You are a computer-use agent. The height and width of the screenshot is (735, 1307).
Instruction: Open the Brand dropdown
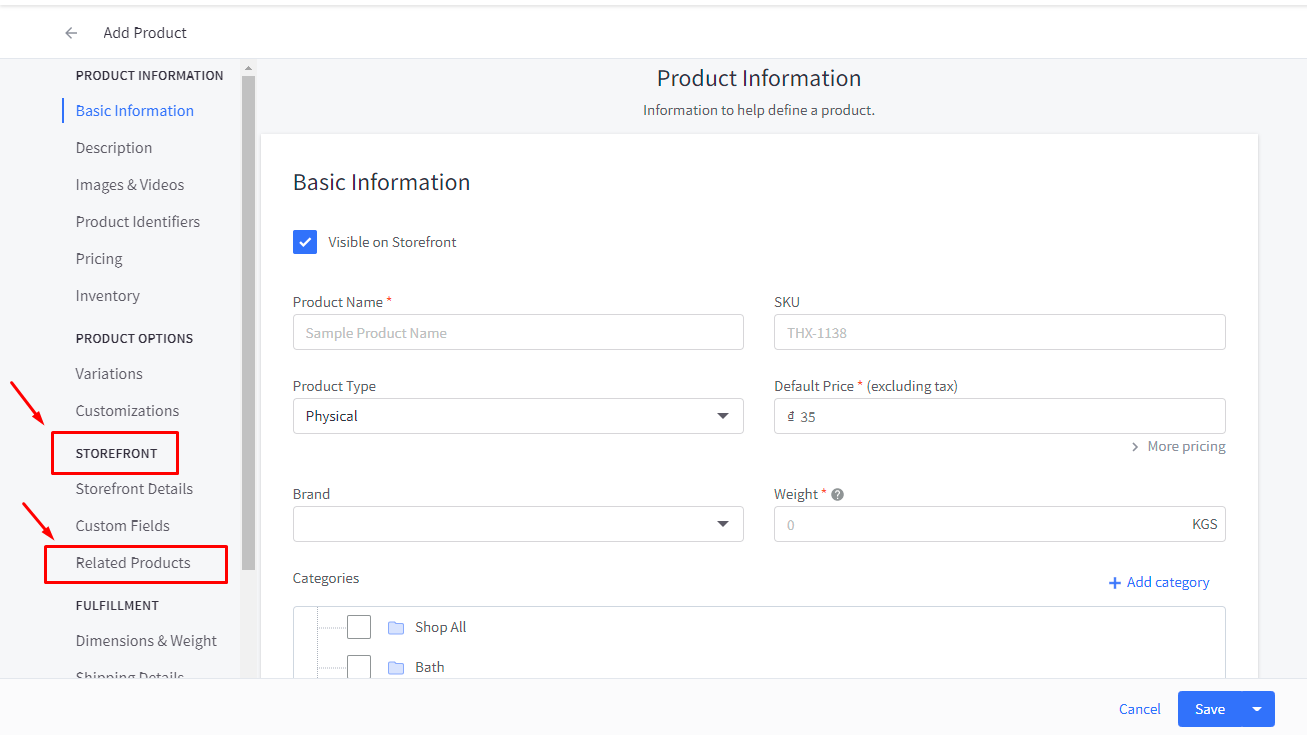(x=517, y=524)
